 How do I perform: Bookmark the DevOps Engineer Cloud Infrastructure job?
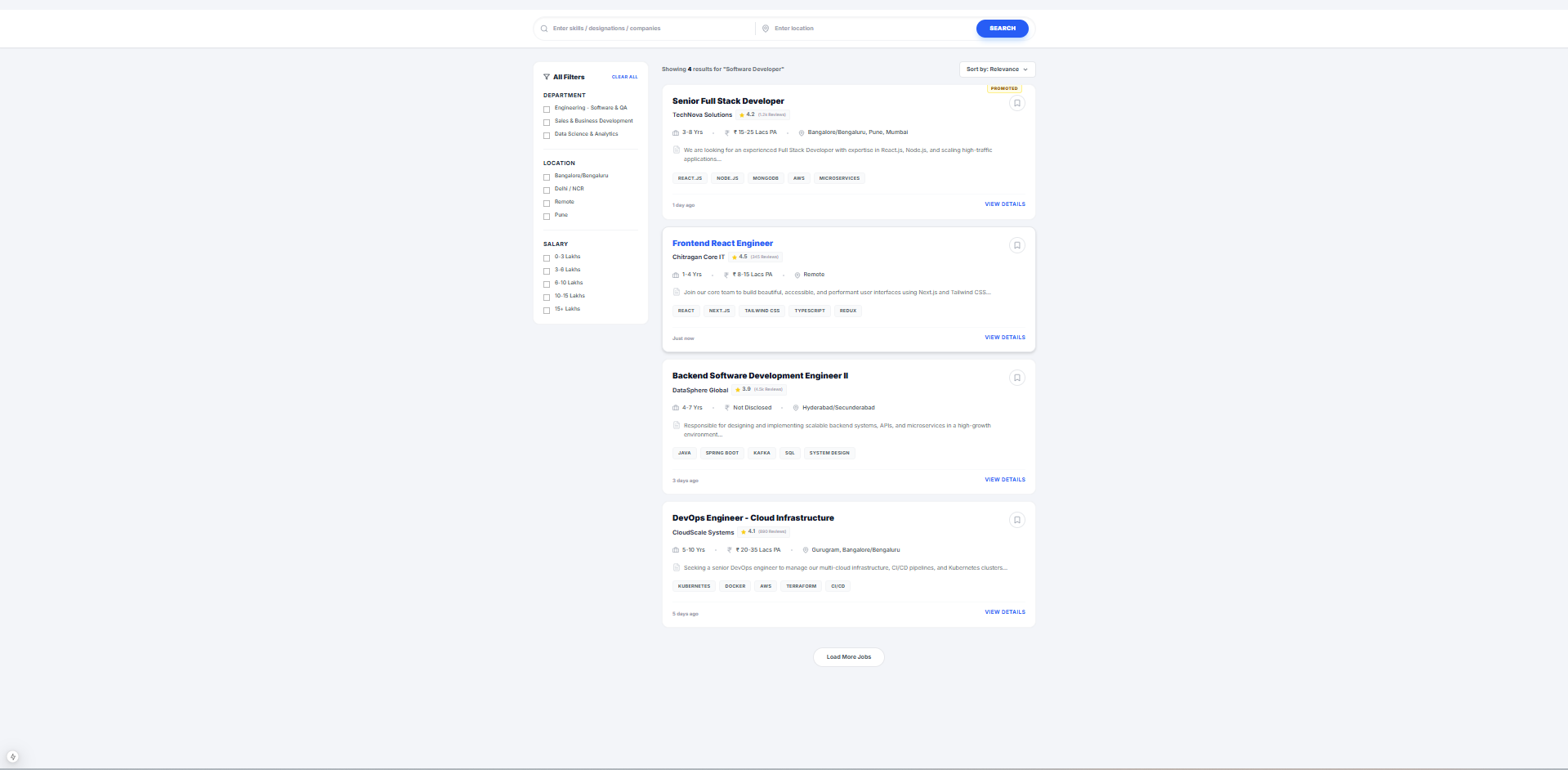point(1016,520)
